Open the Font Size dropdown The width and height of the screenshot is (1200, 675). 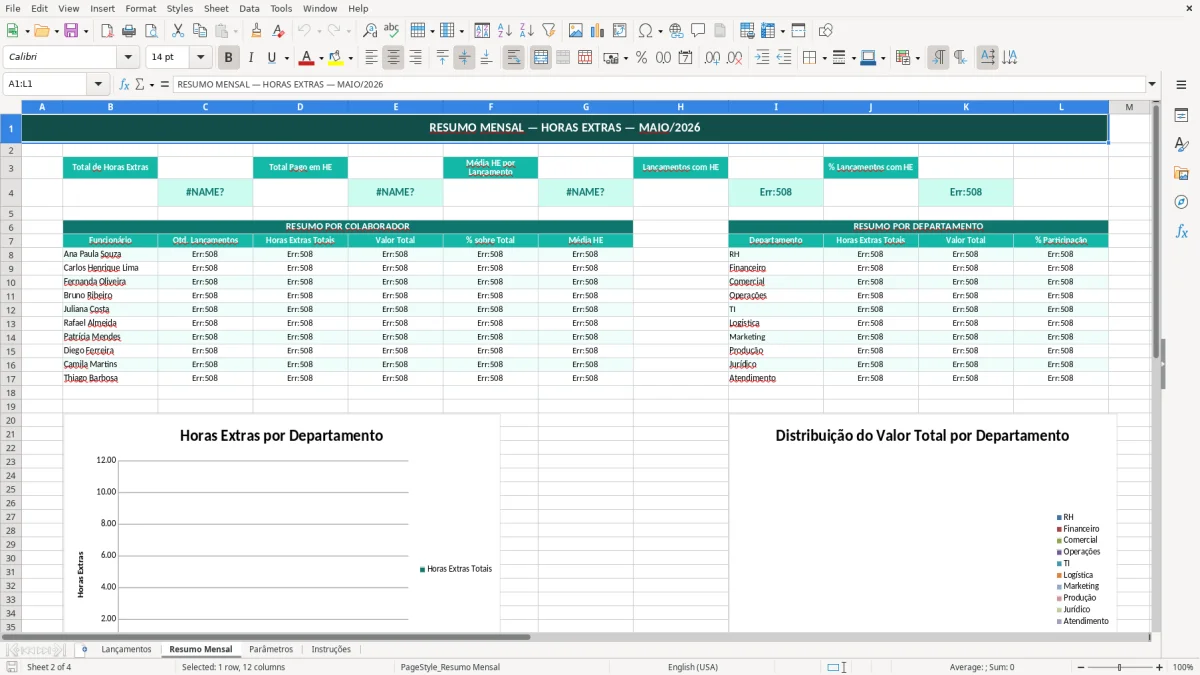point(201,58)
